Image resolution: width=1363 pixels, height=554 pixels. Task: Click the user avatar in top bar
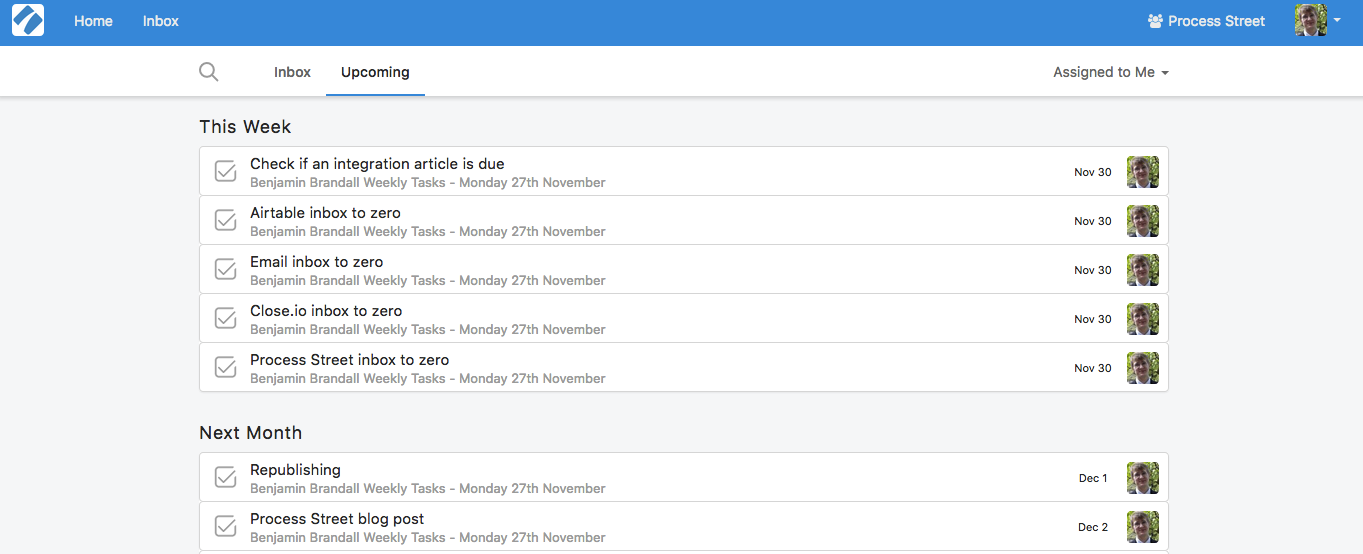point(1311,20)
